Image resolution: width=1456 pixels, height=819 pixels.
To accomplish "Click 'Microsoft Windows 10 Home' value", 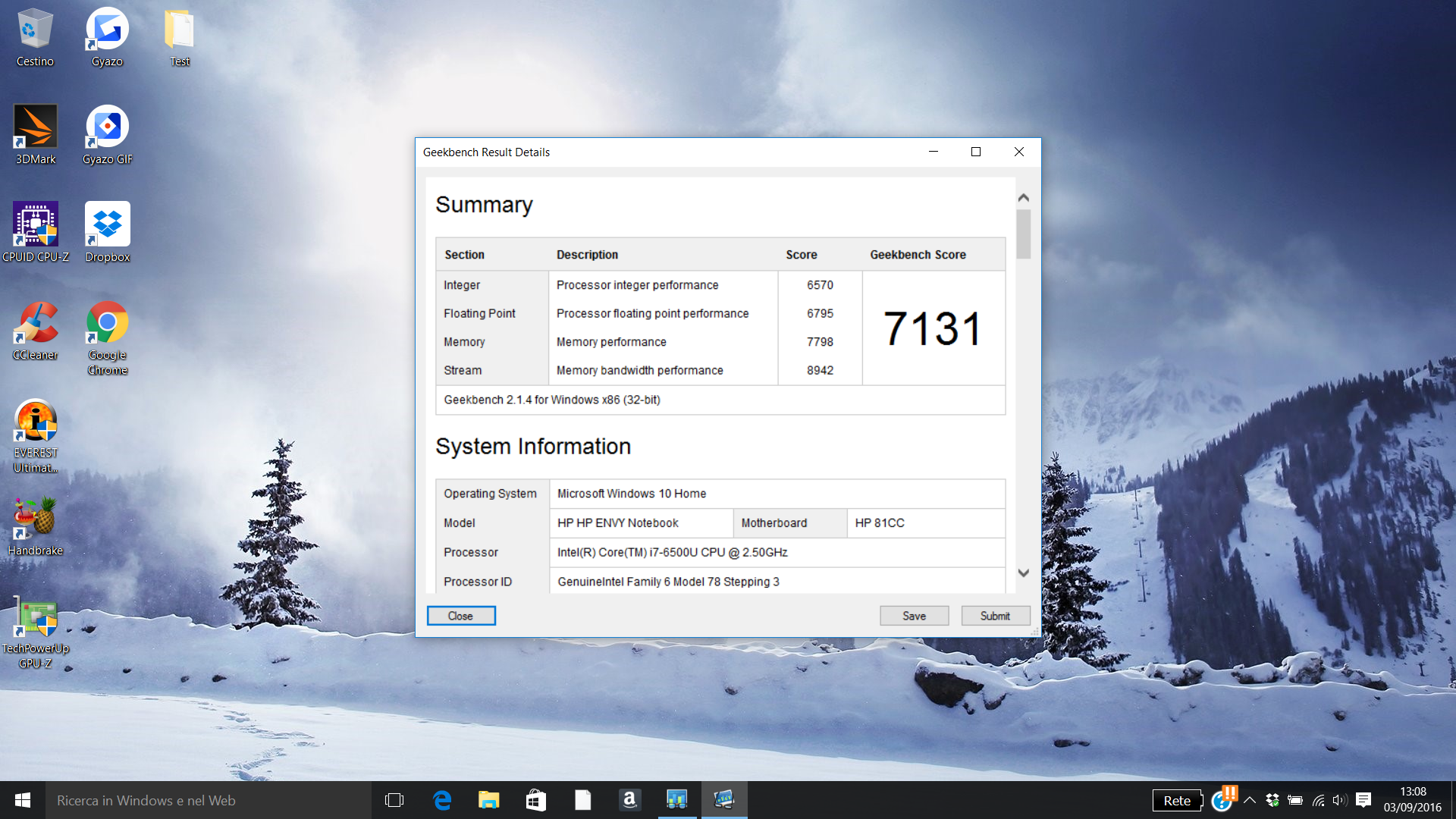I will click(632, 494).
